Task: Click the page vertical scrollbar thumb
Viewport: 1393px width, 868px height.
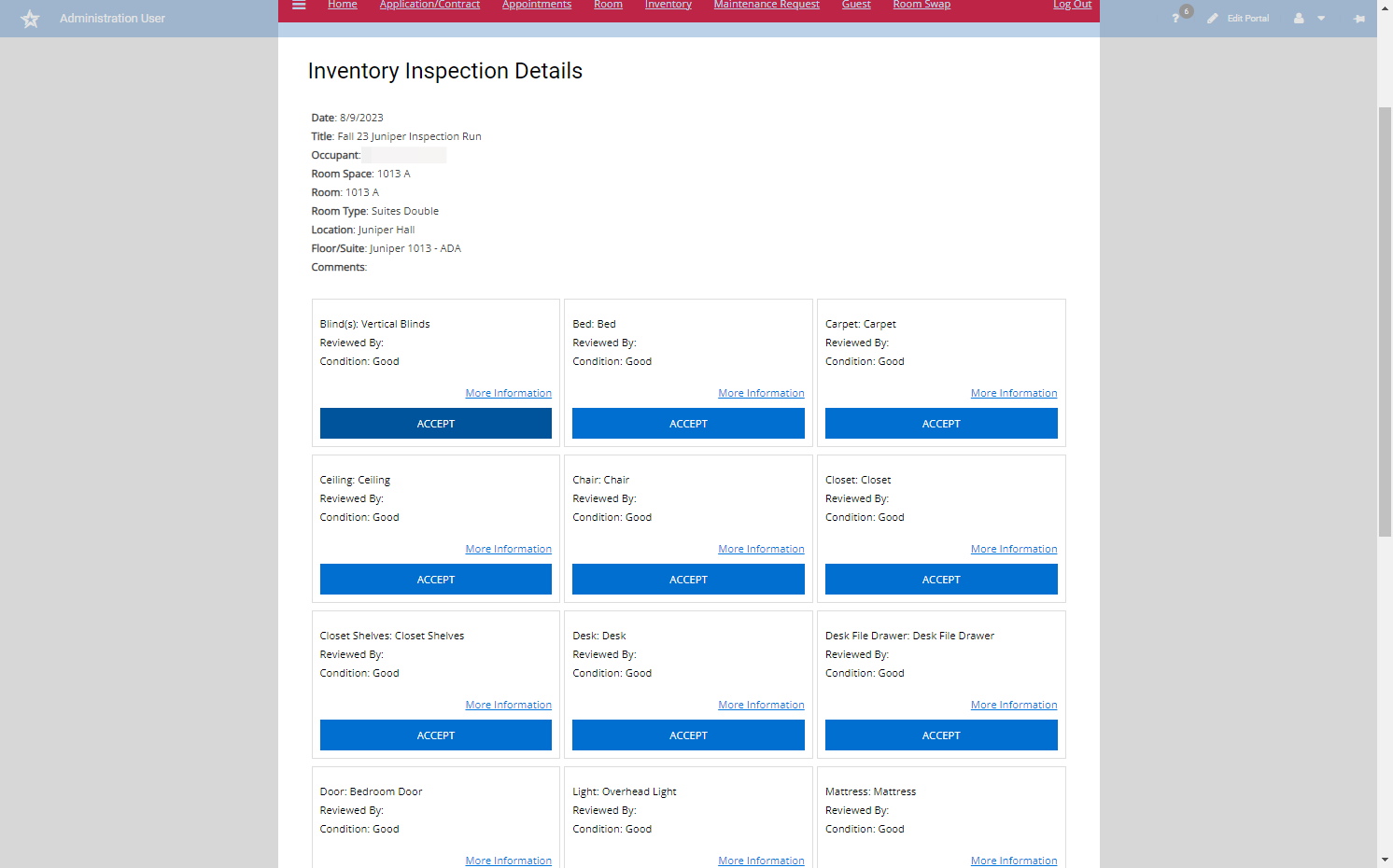Action: 1385,322
